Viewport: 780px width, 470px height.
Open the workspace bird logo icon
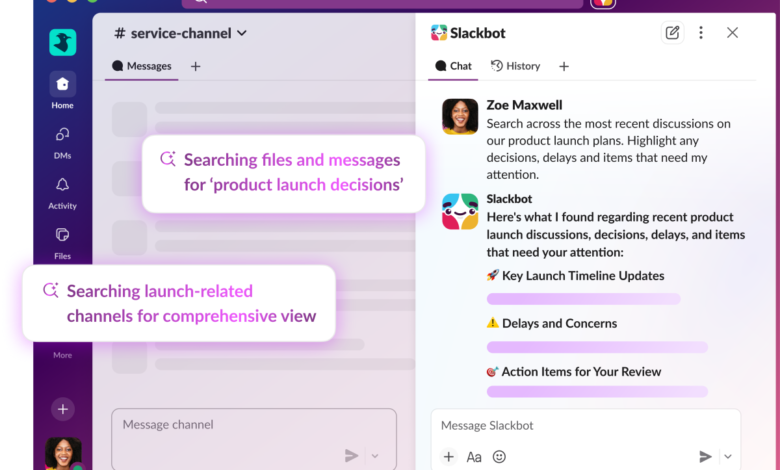click(x=63, y=42)
